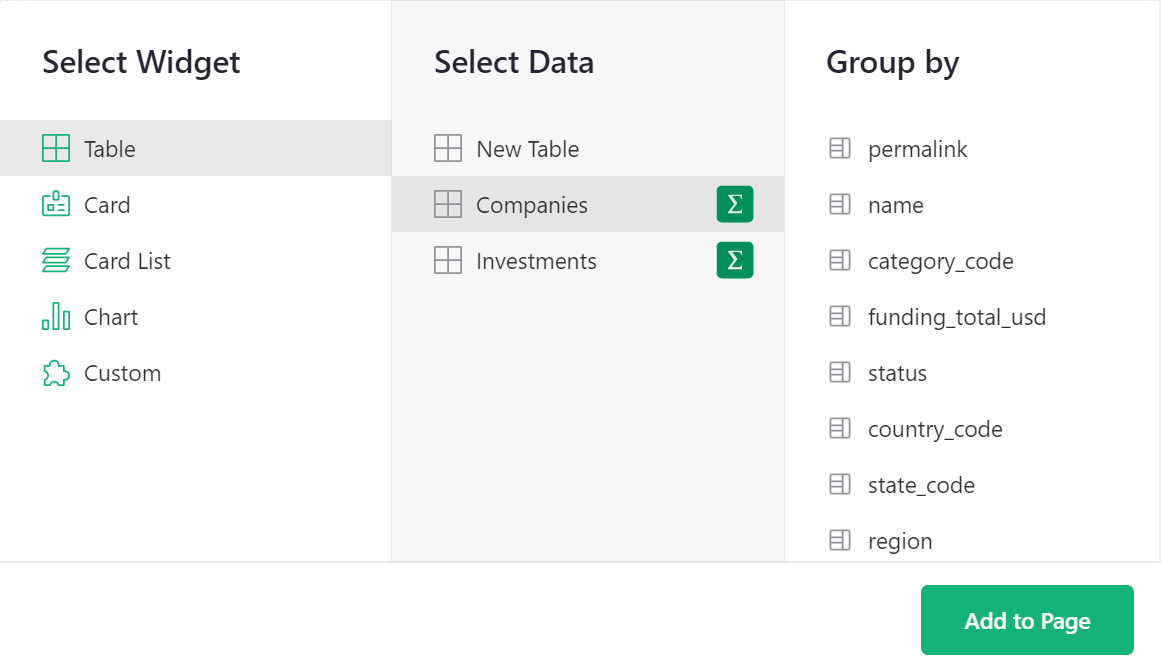The width and height of the screenshot is (1161, 671).
Task: Choose New Table in Select Data
Action: coord(527,149)
